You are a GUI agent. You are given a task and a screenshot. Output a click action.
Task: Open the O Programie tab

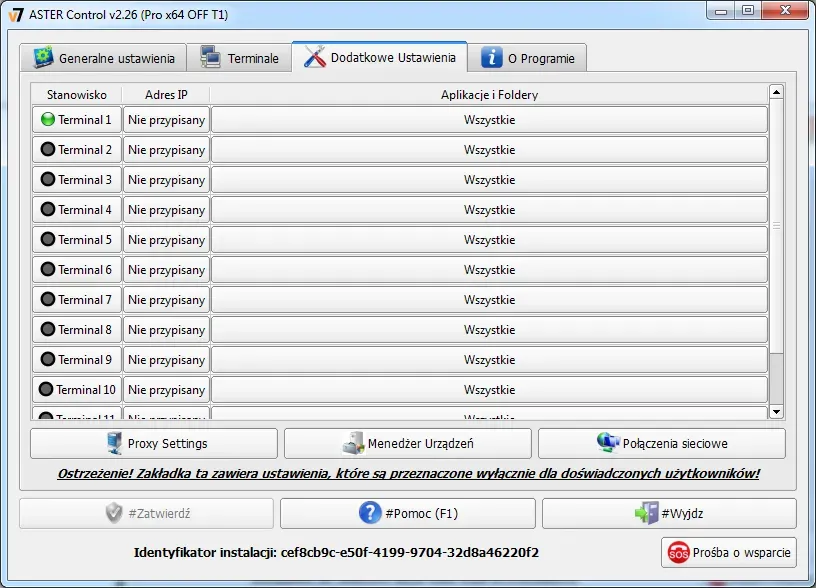[x=528, y=58]
